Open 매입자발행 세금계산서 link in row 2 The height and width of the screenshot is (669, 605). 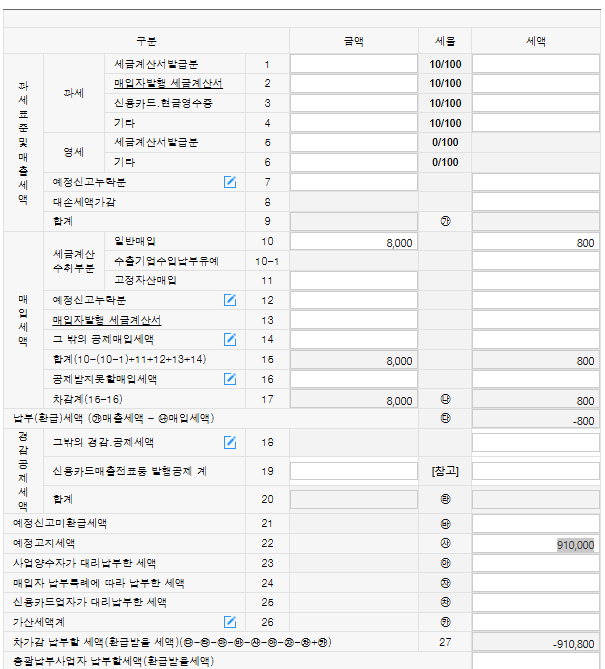click(x=167, y=83)
